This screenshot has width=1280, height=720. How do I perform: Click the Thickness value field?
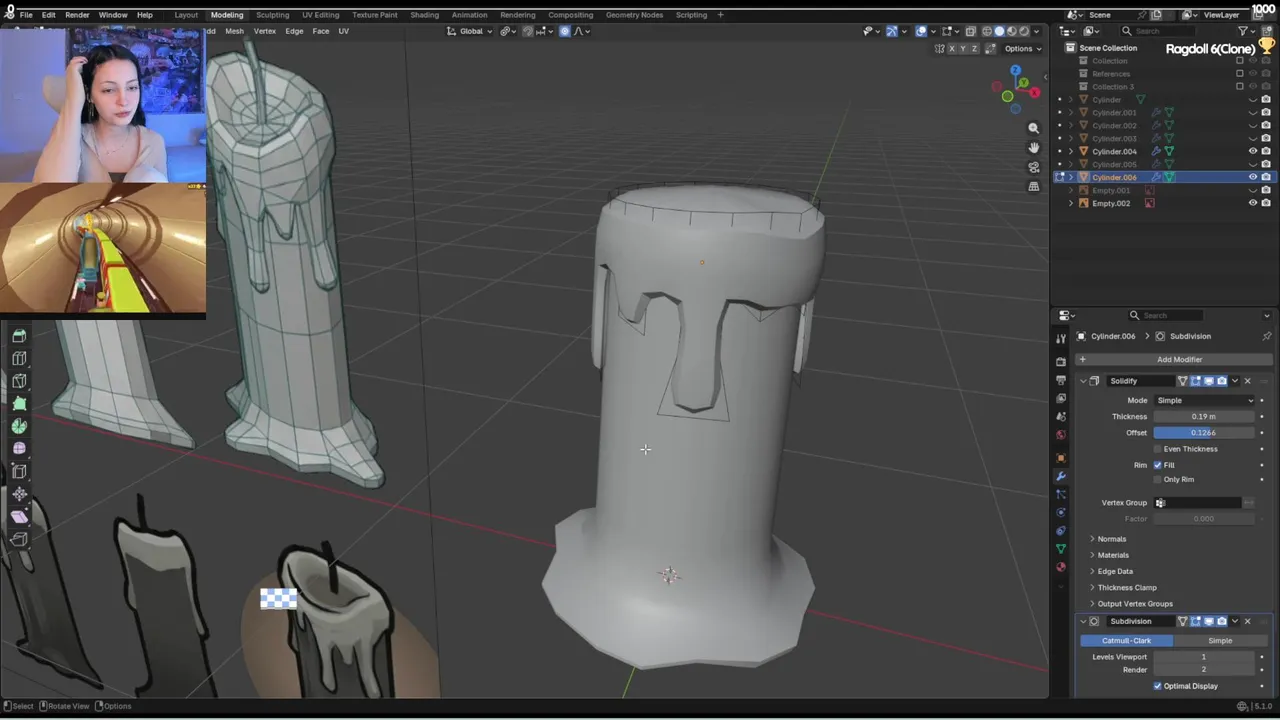point(1204,416)
